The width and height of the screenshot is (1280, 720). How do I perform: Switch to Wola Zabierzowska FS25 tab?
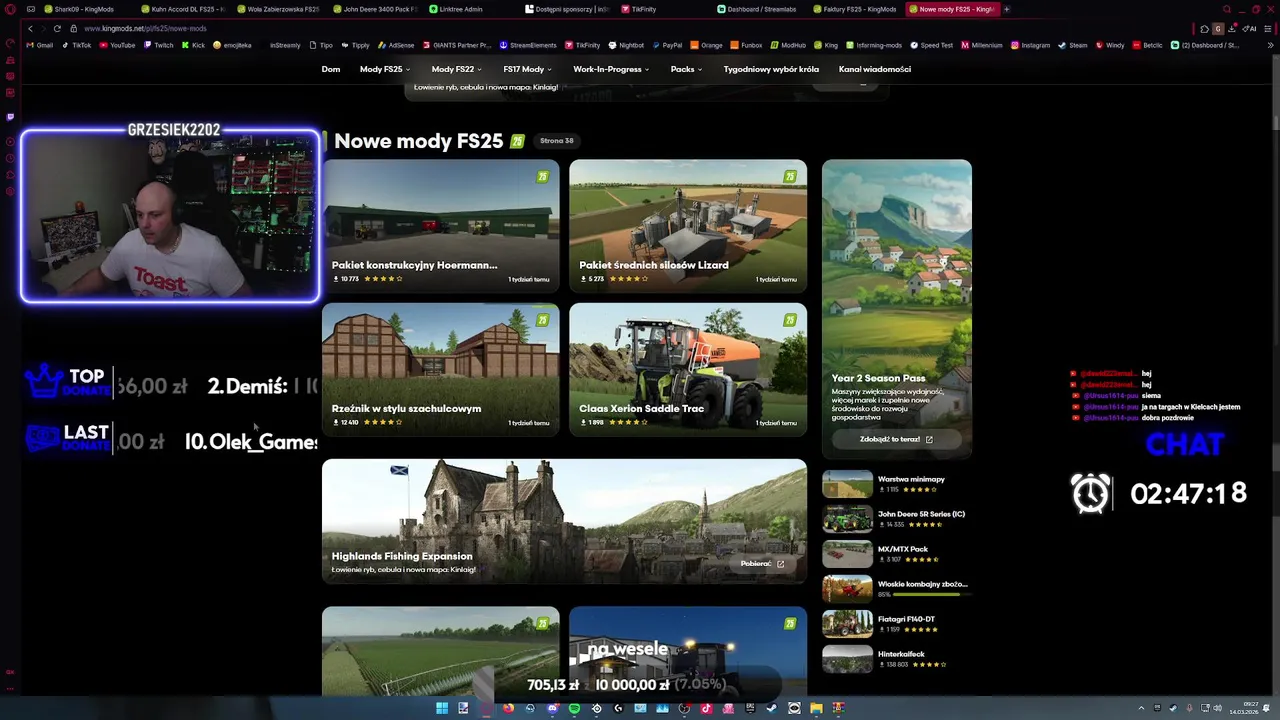click(280, 9)
